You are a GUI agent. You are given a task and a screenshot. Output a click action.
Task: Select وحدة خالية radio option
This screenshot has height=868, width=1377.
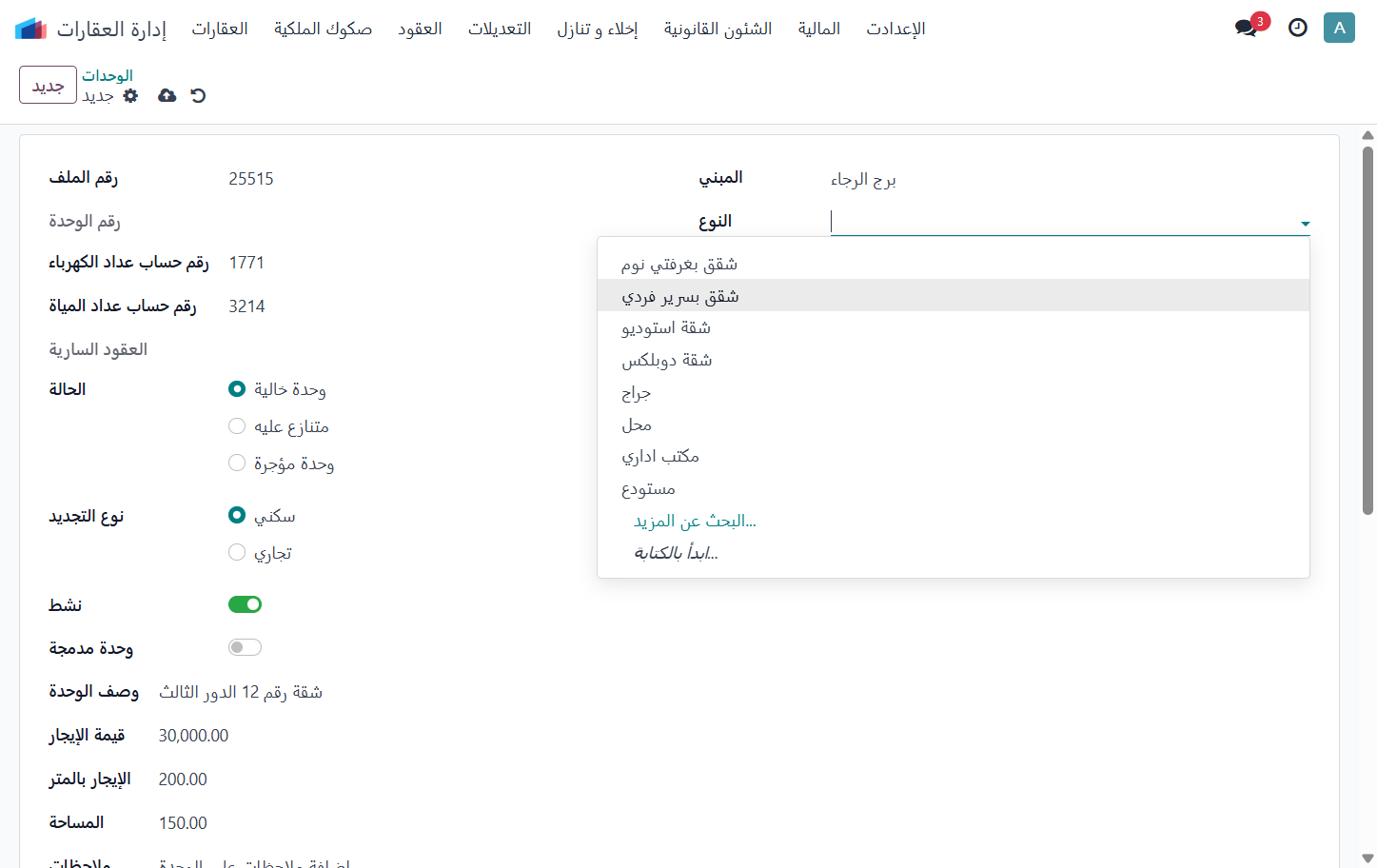[237, 389]
